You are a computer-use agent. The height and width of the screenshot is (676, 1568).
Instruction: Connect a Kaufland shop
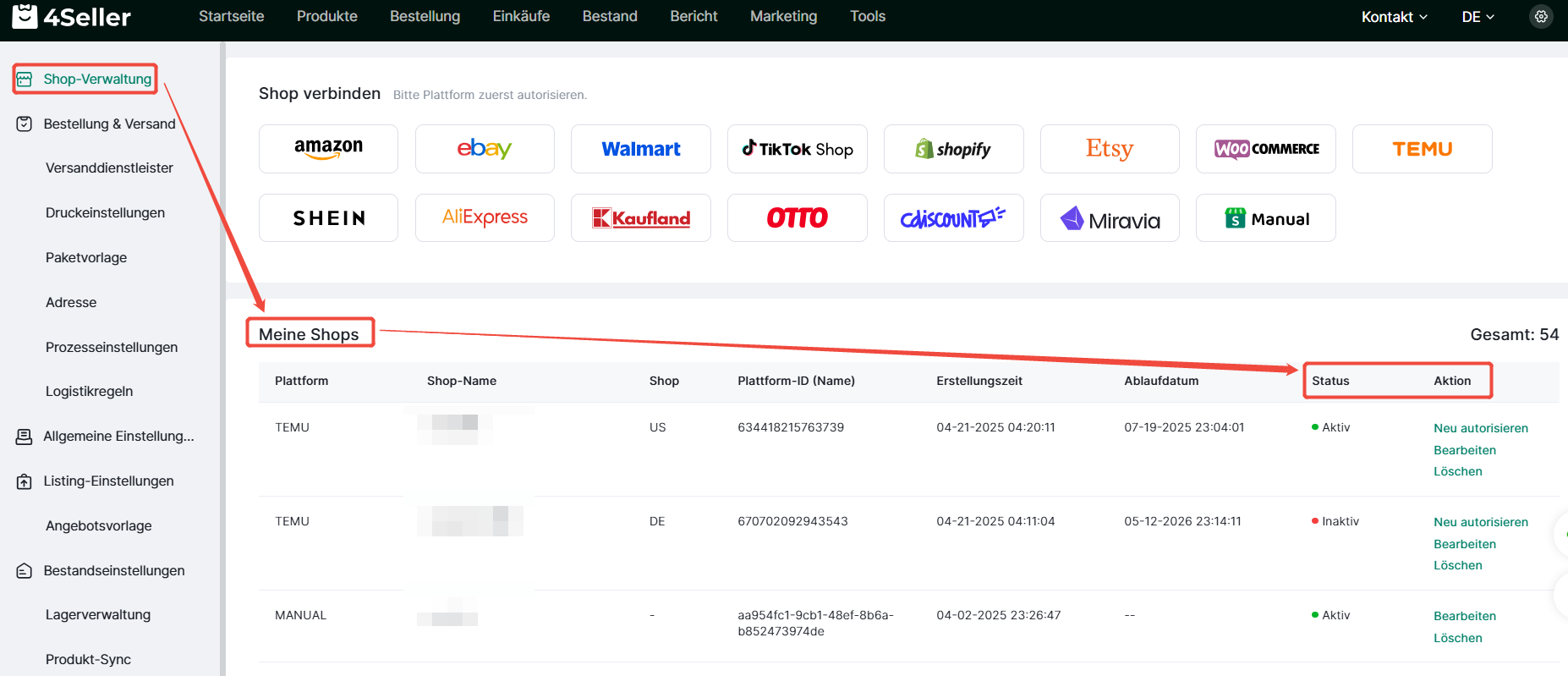pyautogui.click(x=641, y=218)
